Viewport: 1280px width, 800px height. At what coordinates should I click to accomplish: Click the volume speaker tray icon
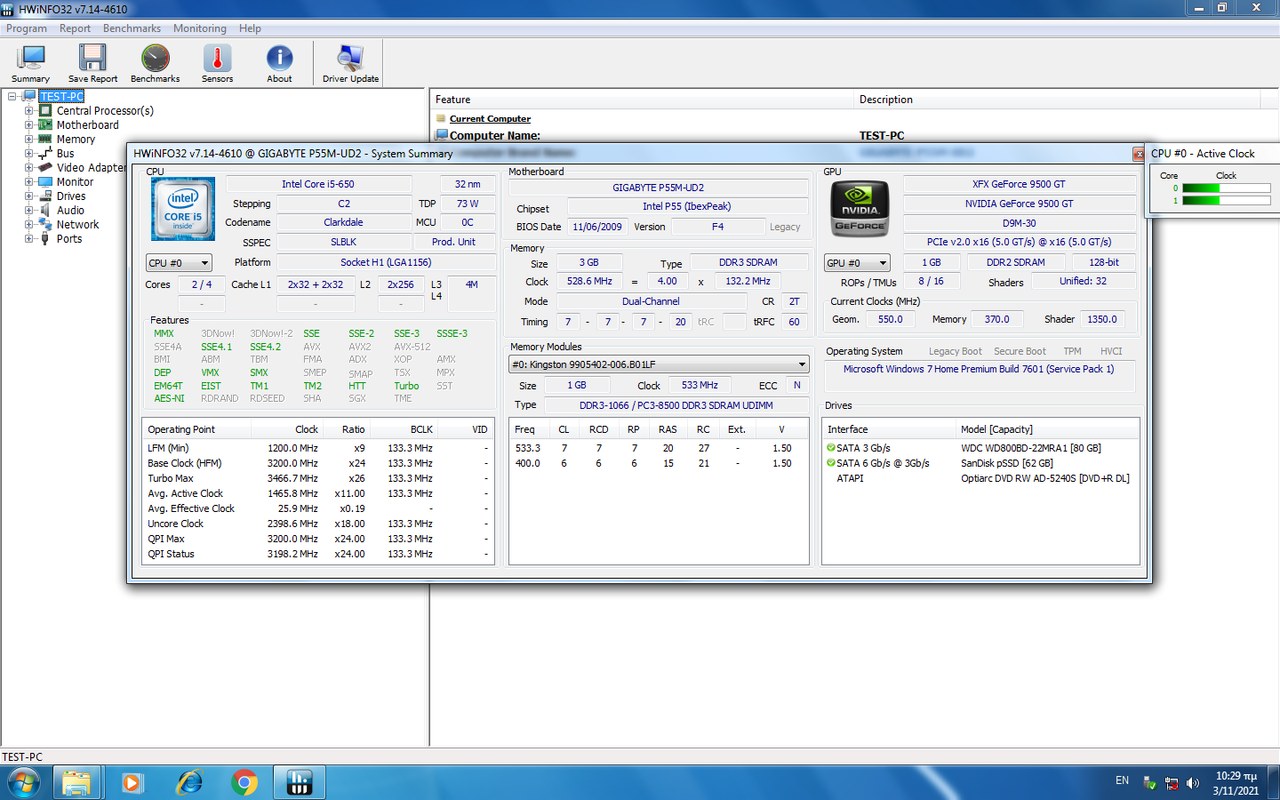[1193, 782]
